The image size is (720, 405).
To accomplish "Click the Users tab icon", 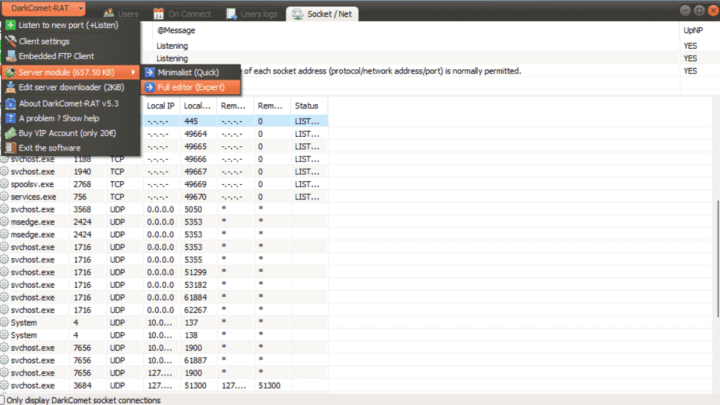I will pyautogui.click(x=109, y=13).
